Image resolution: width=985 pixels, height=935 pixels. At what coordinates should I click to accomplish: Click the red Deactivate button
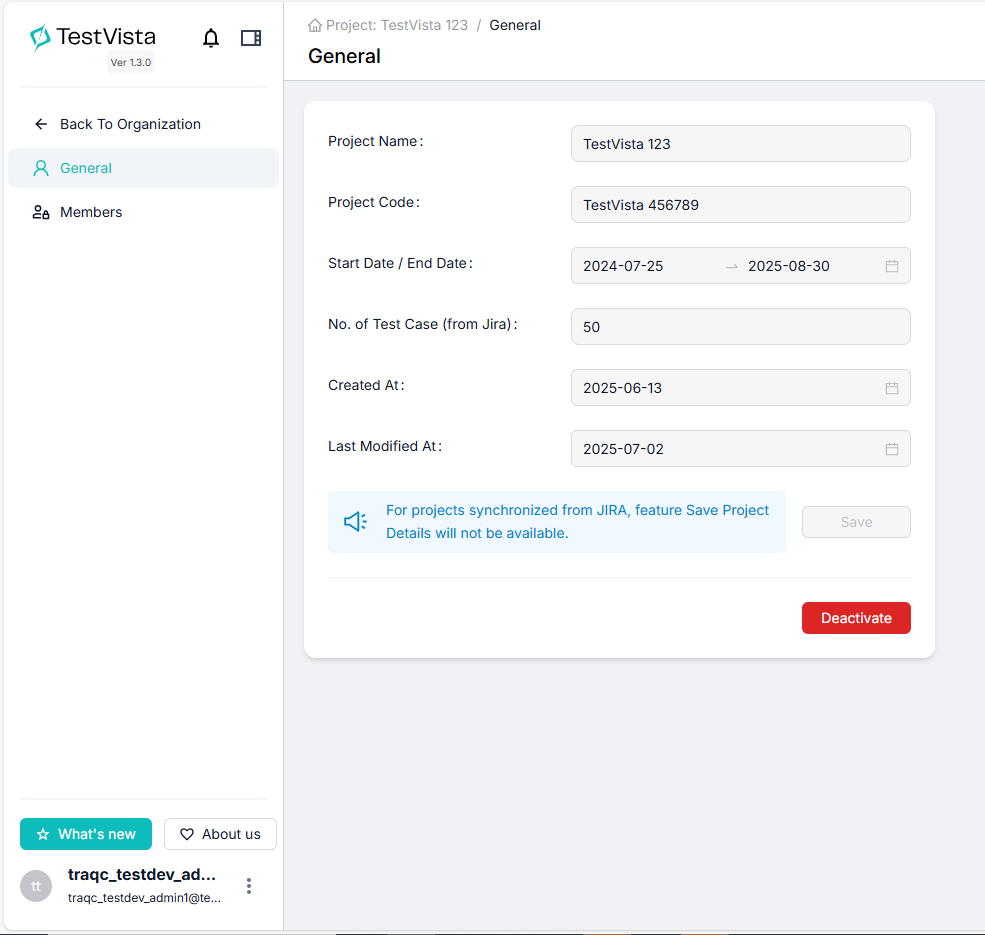(856, 618)
